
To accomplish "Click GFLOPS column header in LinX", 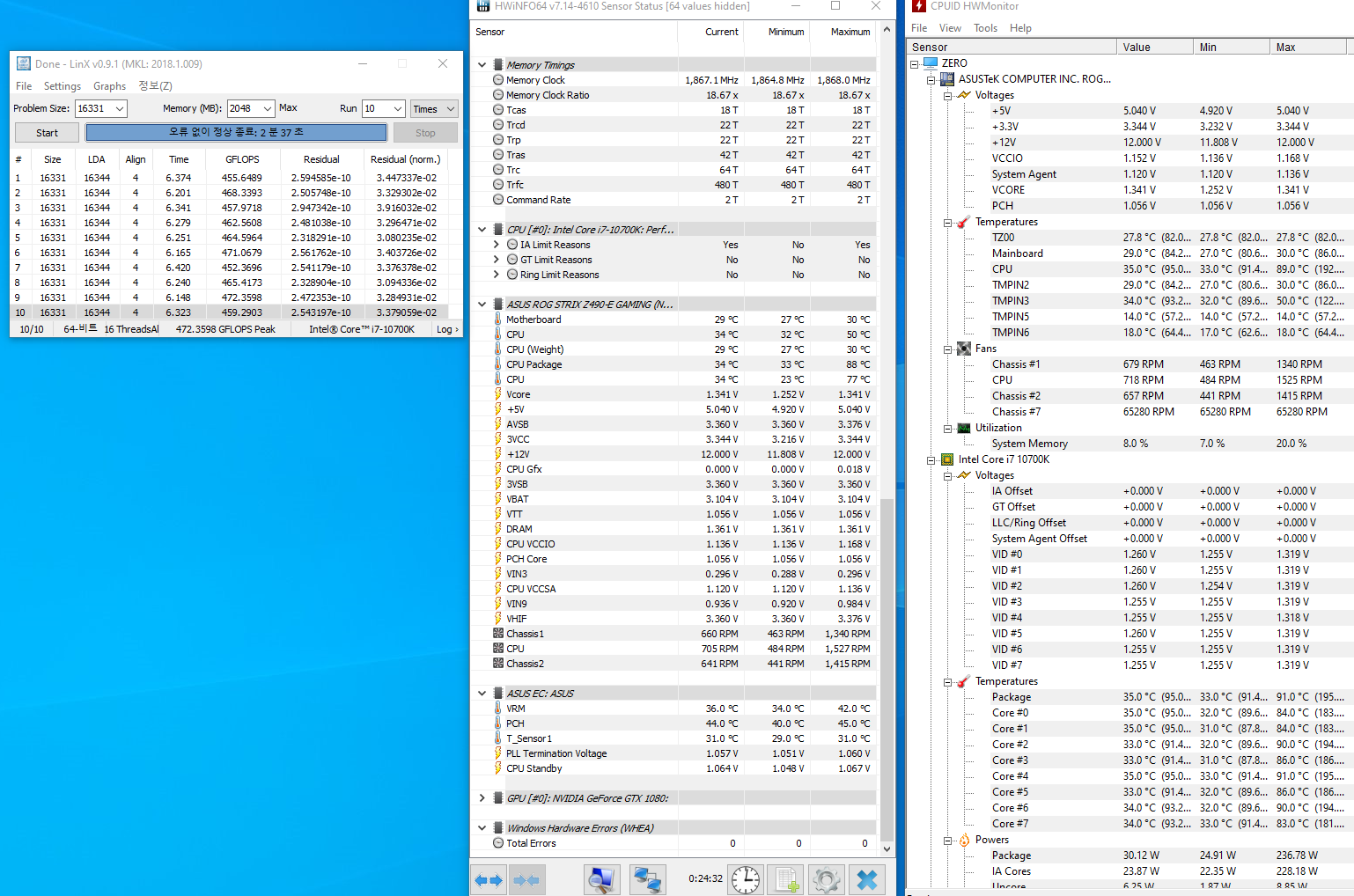I will click(242, 159).
